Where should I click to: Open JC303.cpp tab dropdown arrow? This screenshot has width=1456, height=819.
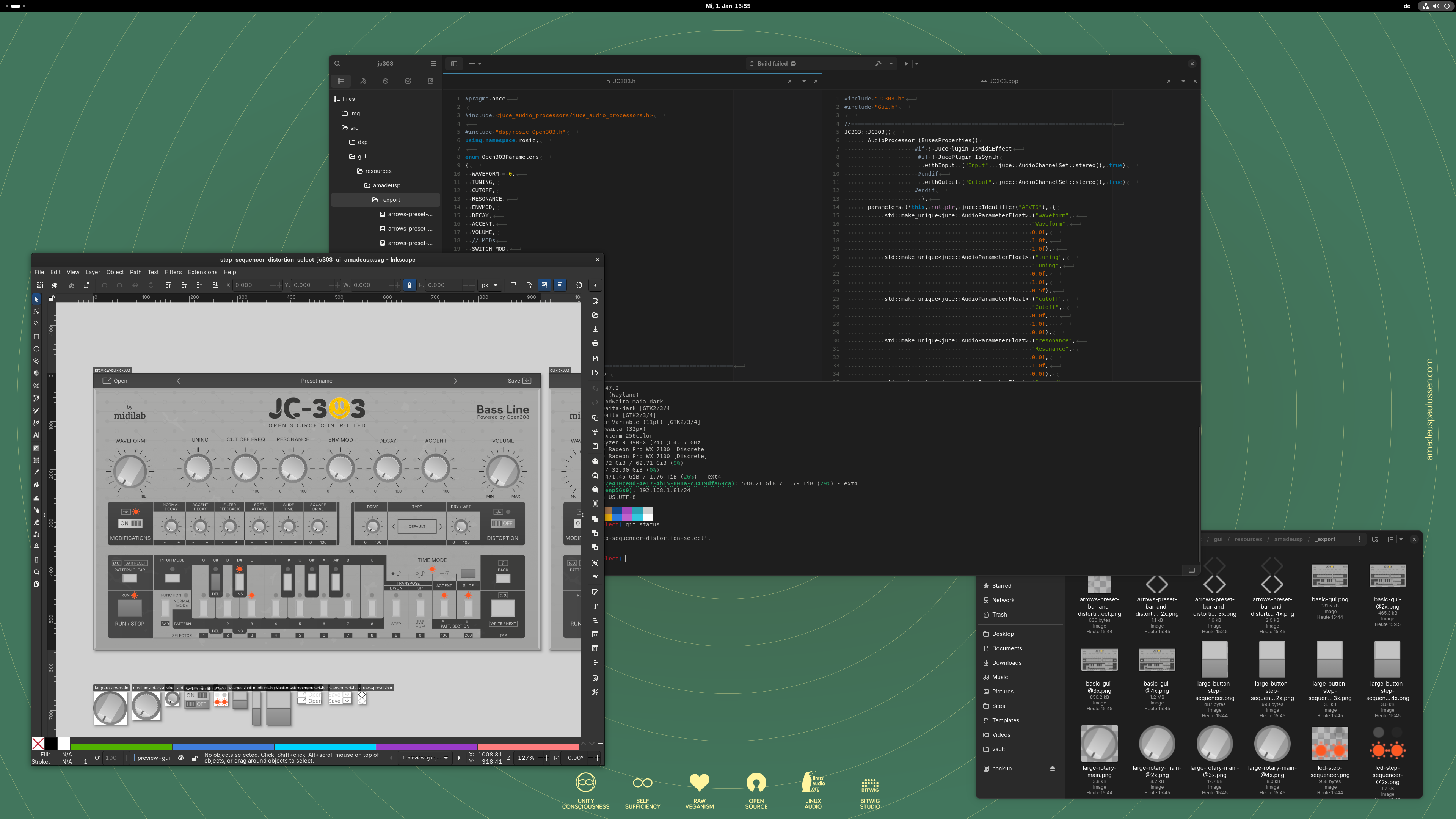[1183, 81]
